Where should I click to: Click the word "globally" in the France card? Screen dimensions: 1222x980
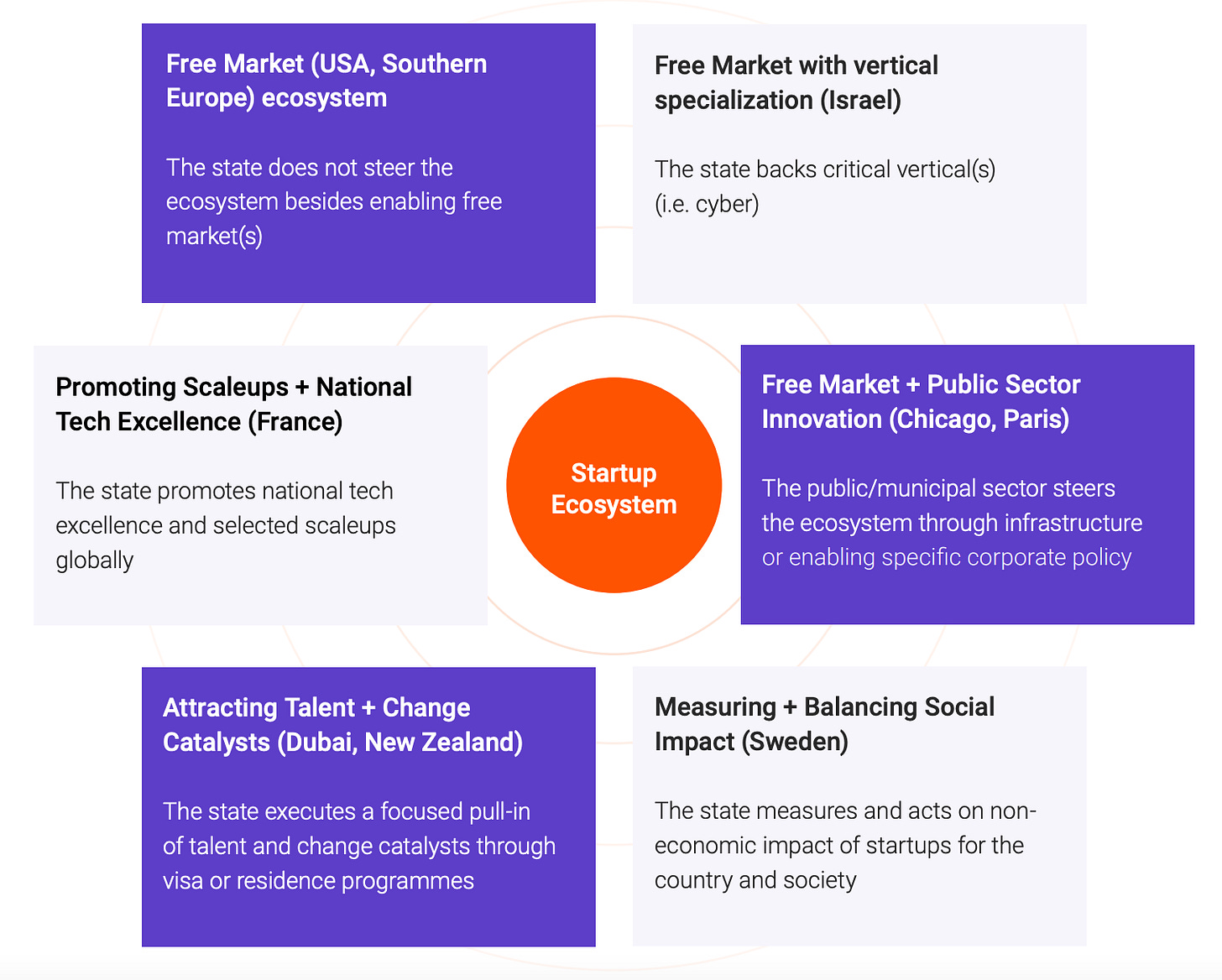pyautogui.click(x=94, y=560)
